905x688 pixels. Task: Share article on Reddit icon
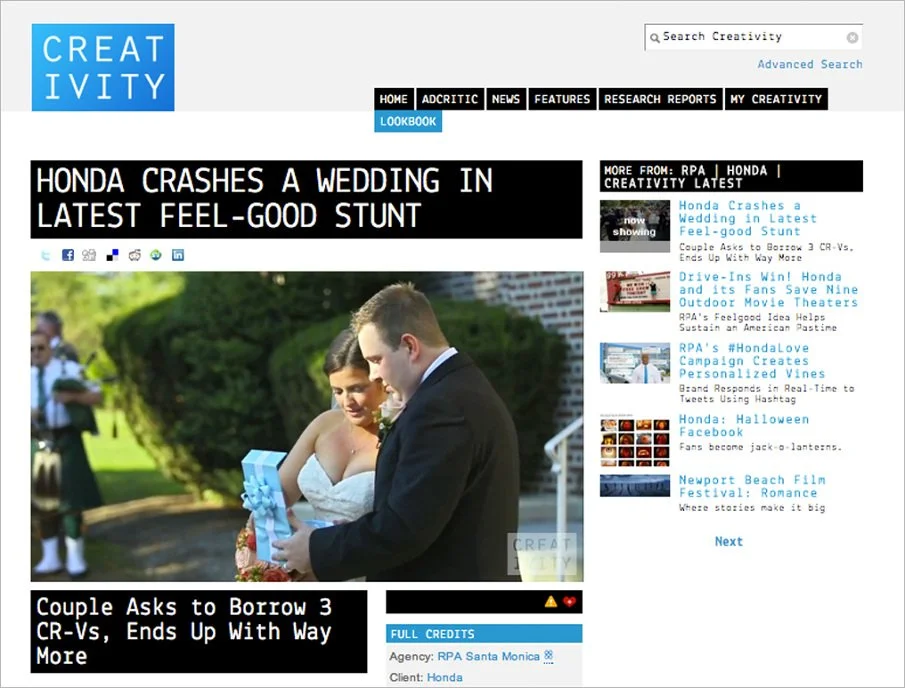pyautogui.click(x=134, y=255)
